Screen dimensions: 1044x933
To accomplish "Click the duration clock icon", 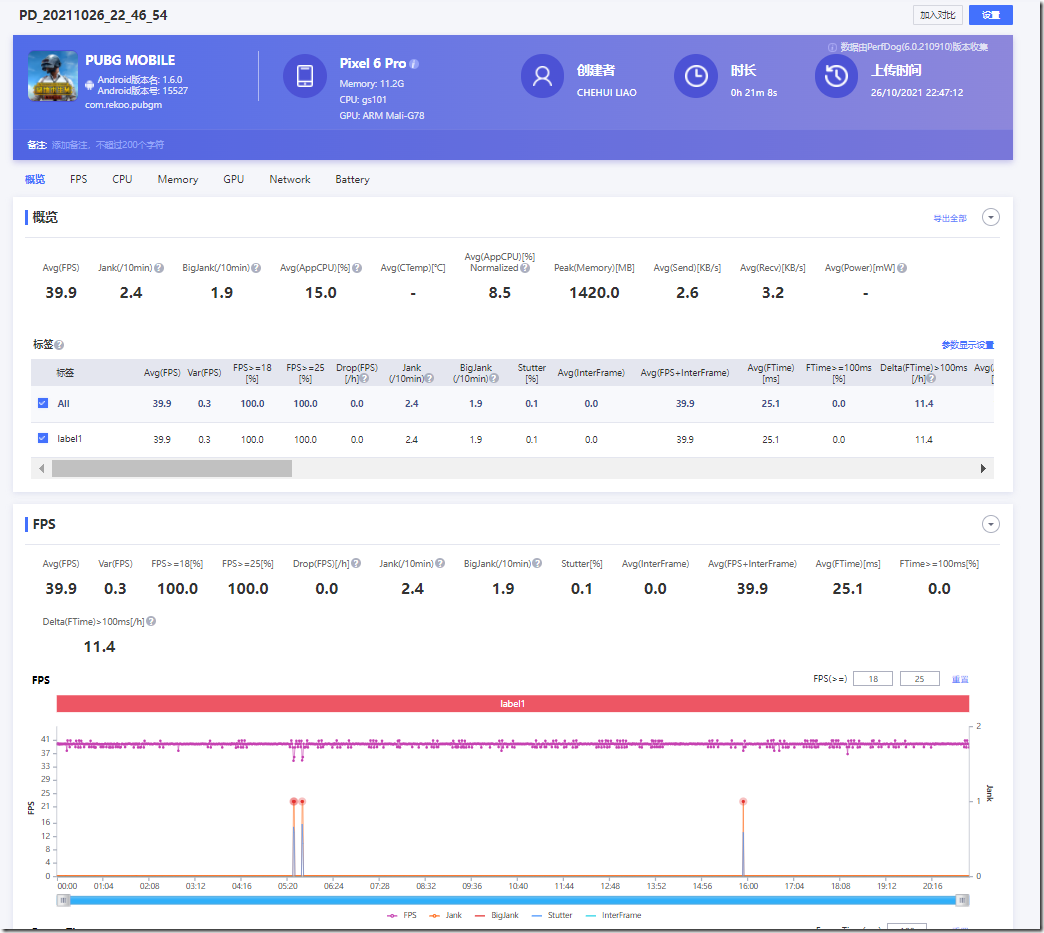I will click(696, 76).
